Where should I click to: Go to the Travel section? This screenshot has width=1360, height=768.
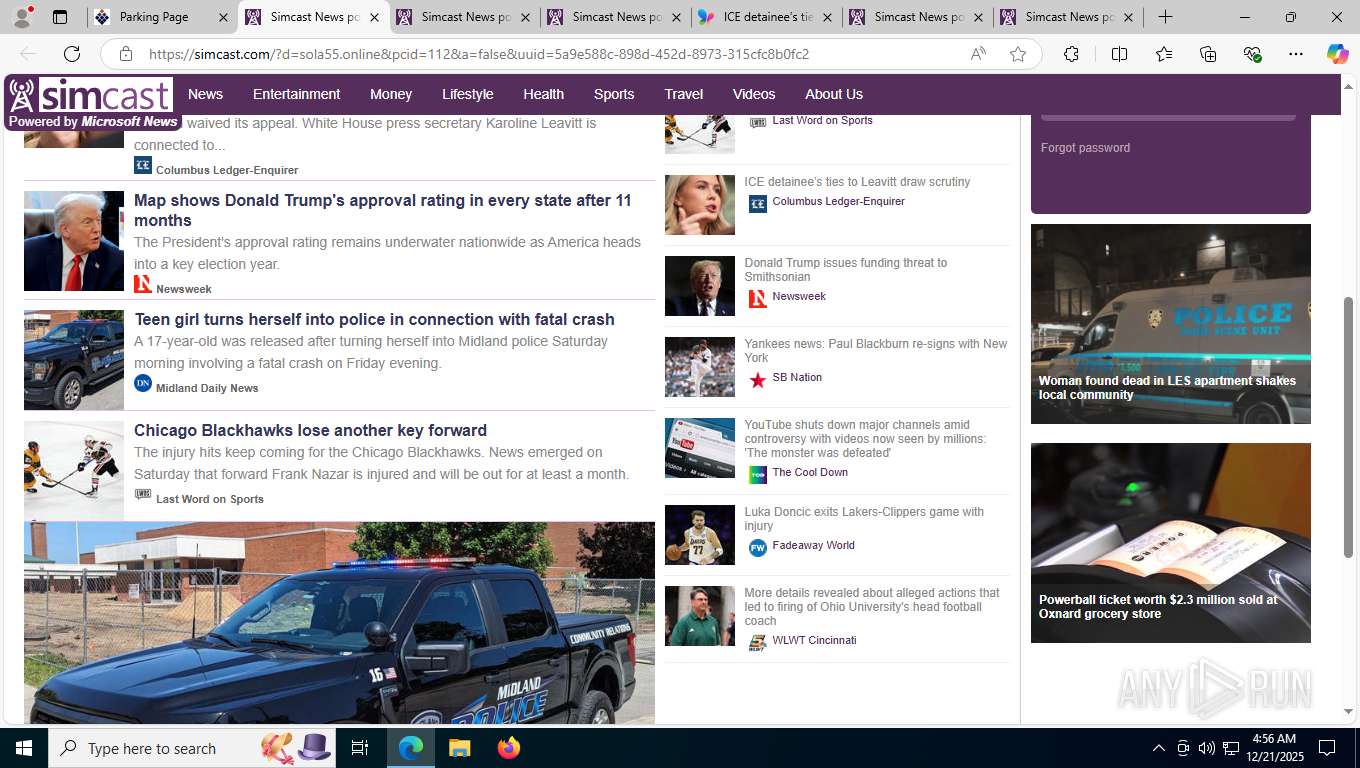click(683, 94)
